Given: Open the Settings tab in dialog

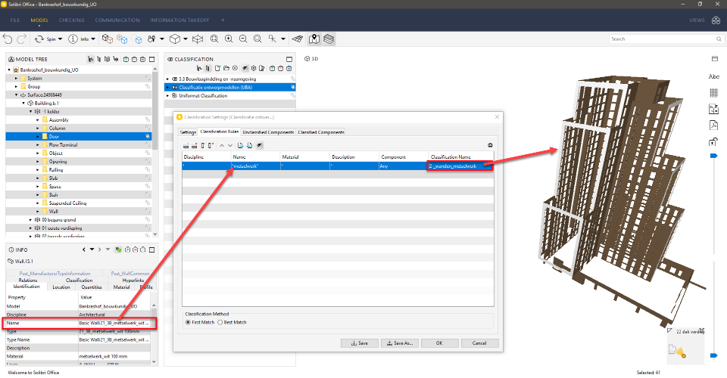Looking at the screenshot, I should coord(188,132).
